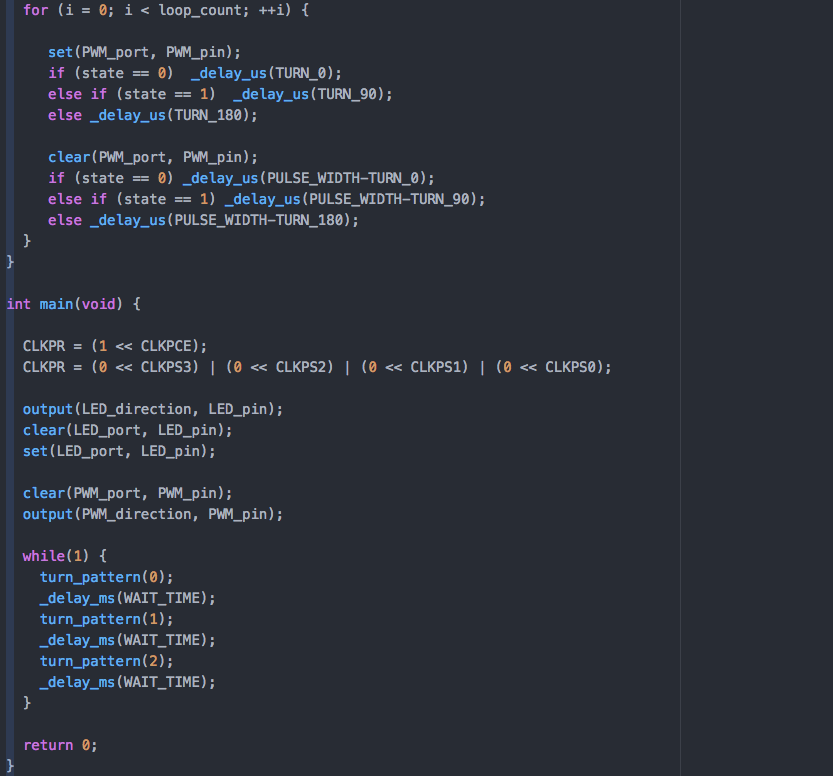Click '_delay_us(TURN_0)' call
Image resolution: width=833 pixels, height=776 pixels.
click(x=266, y=73)
